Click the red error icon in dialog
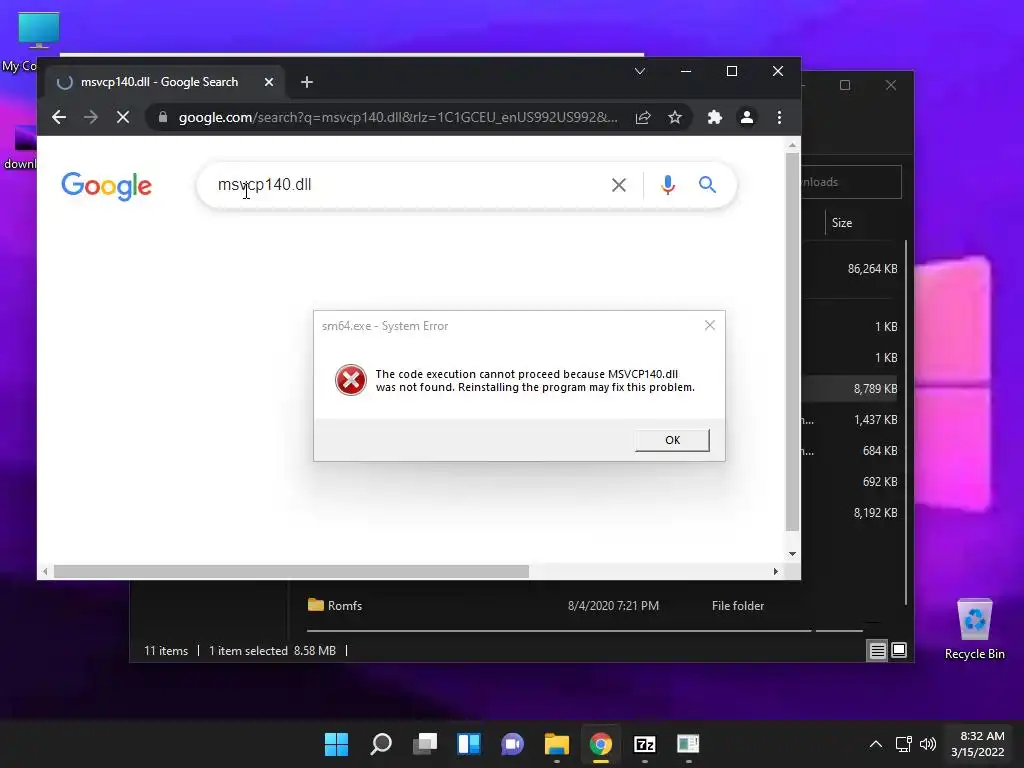The height and width of the screenshot is (768, 1024). pyautogui.click(x=351, y=380)
